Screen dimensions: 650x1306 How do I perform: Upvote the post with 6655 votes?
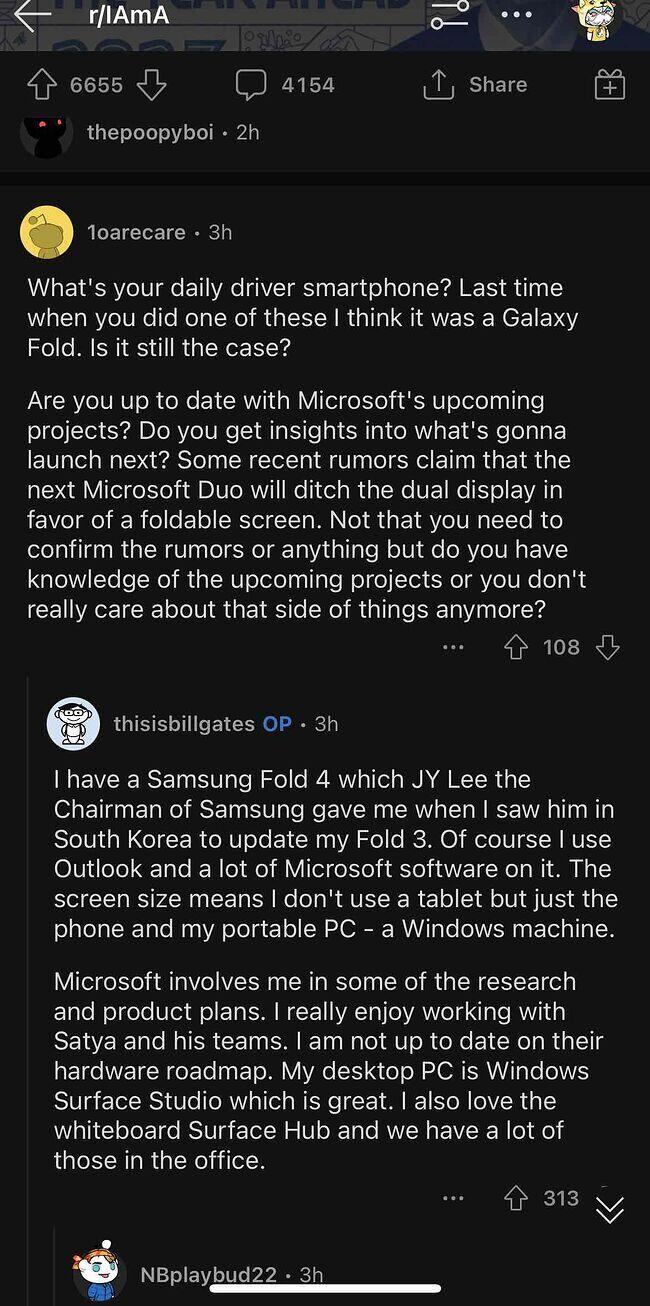(x=42, y=85)
